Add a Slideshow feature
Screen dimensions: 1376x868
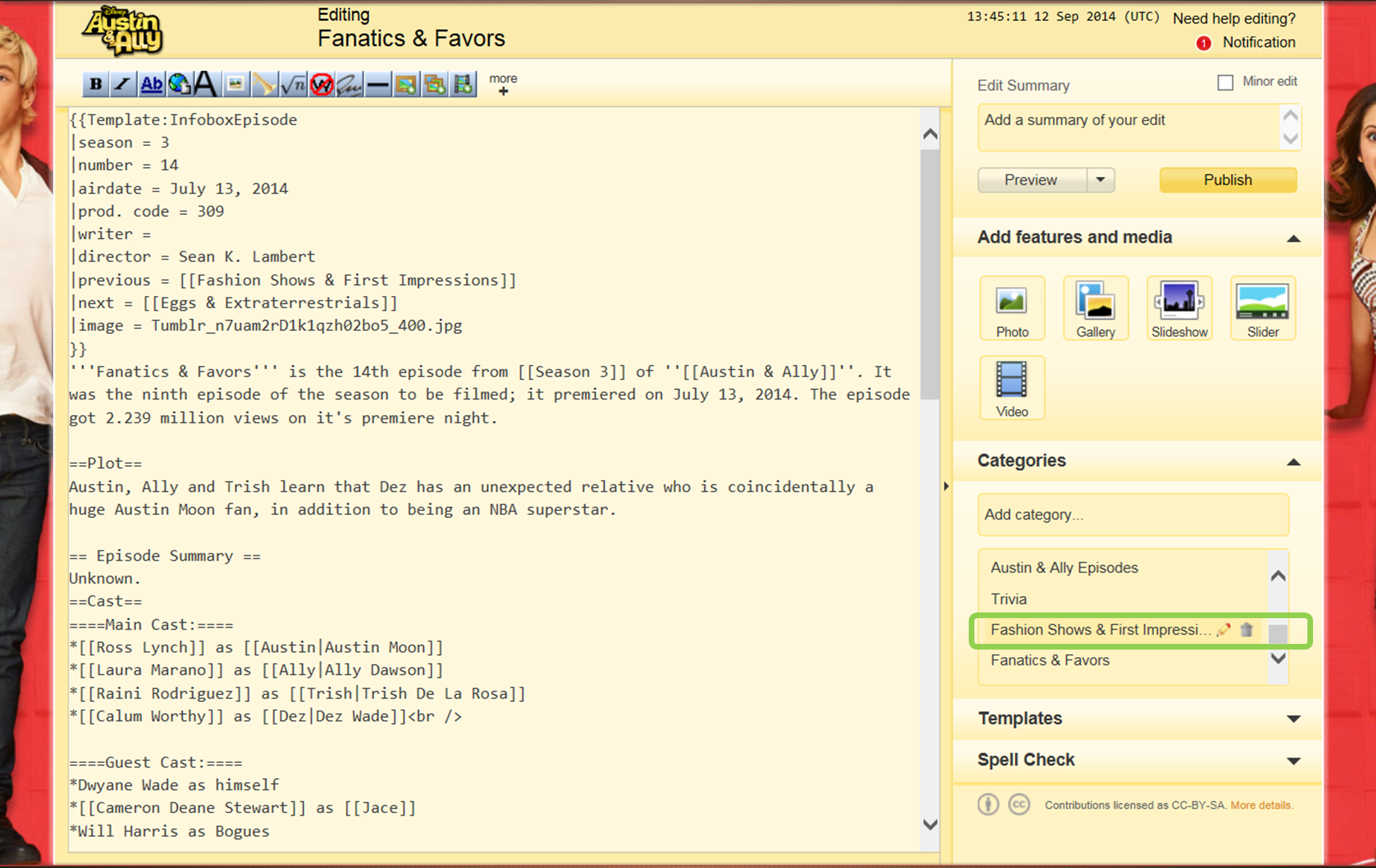coord(1180,308)
